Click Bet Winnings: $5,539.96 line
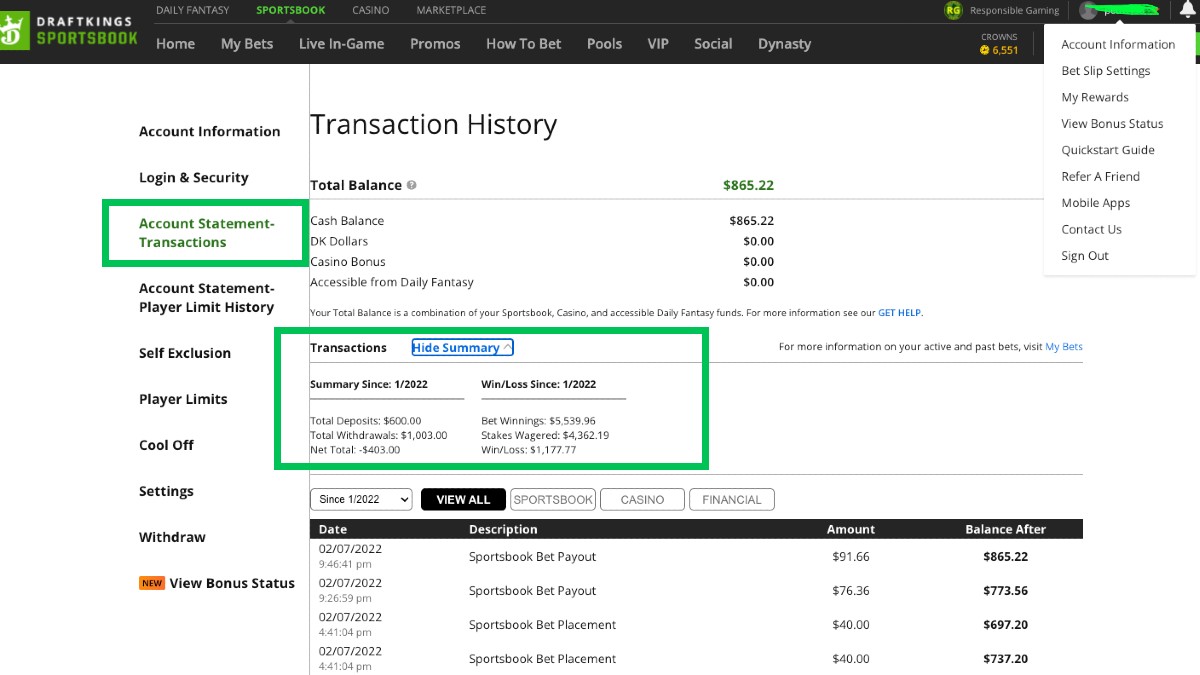Image resolution: width=1200 pixels, height=675 pixels. click(x=538, y=421)
